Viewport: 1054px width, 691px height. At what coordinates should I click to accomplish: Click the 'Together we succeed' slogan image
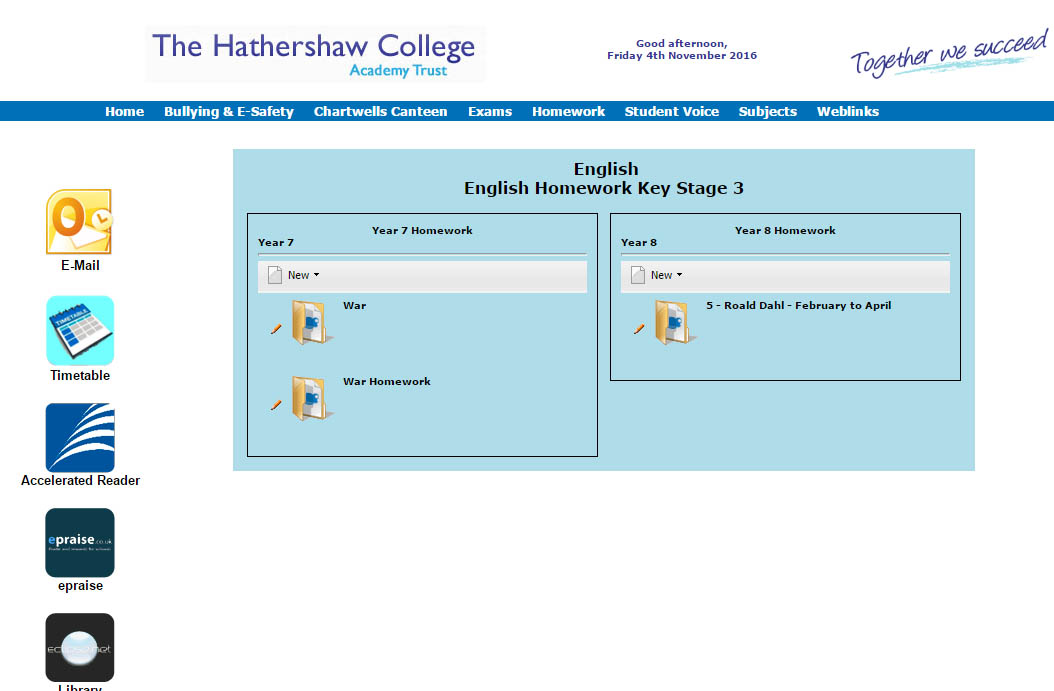[x=949, y=52]
